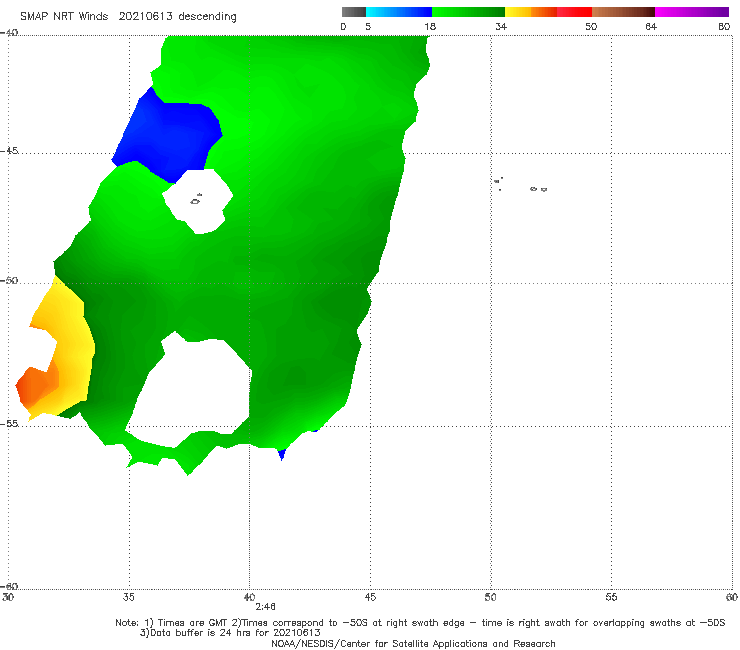Click the "SMAP NRT Winds" title text
740x650 pixels.
tap(64, 16)
